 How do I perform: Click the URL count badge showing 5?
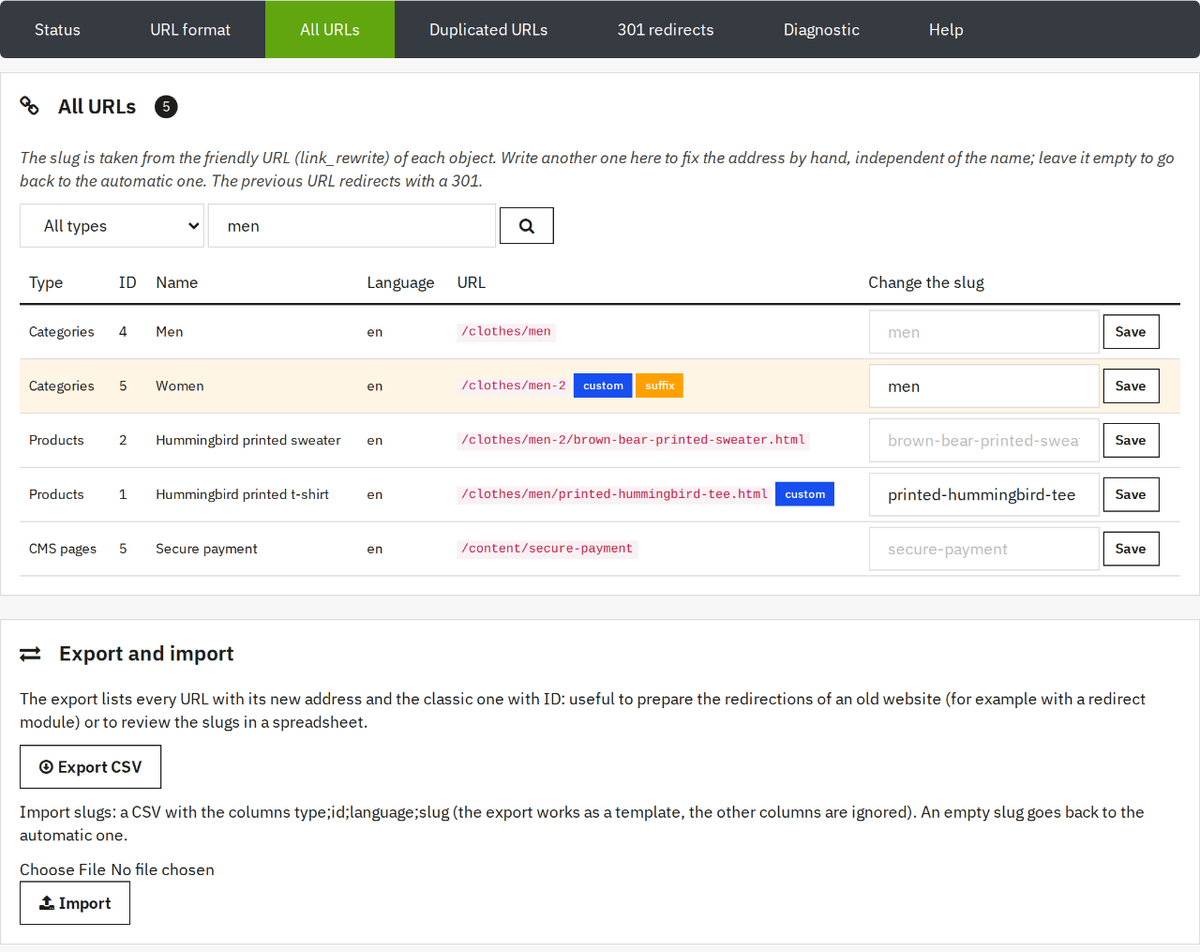click(x=166, y=107)
